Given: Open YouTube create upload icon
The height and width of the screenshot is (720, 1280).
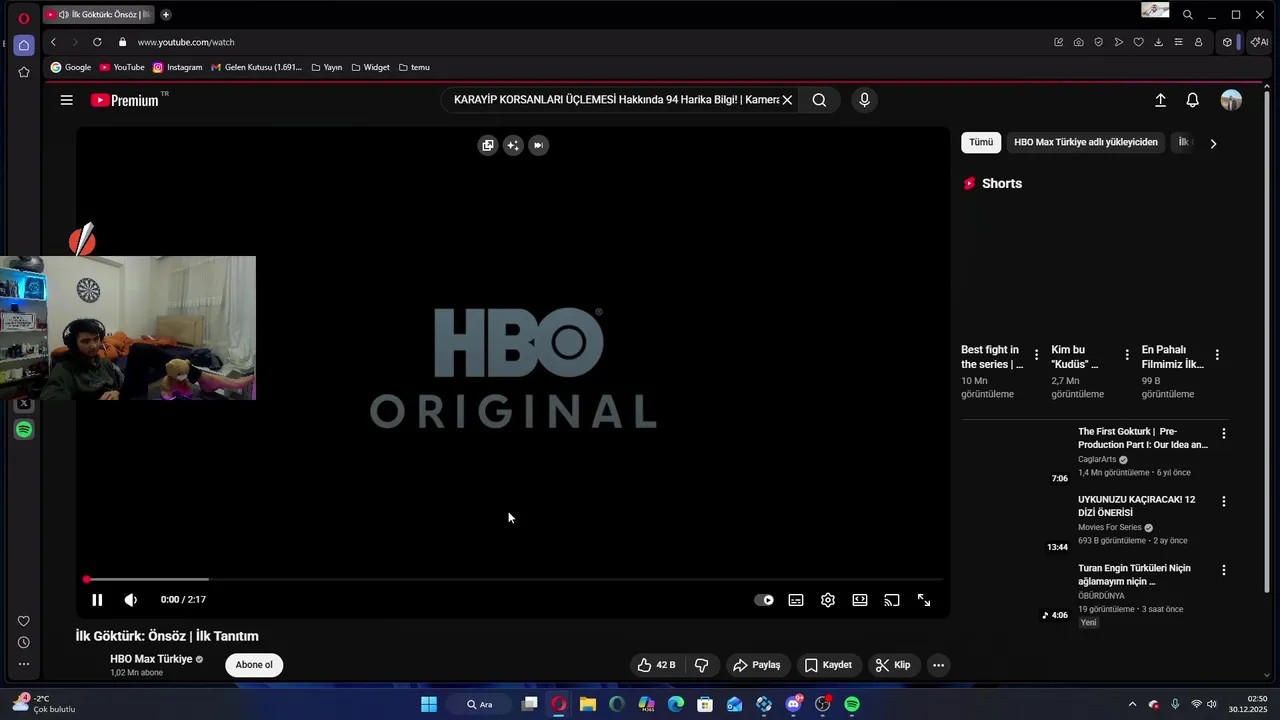Looking at the screenshot, I should [x=1160, y=100].
